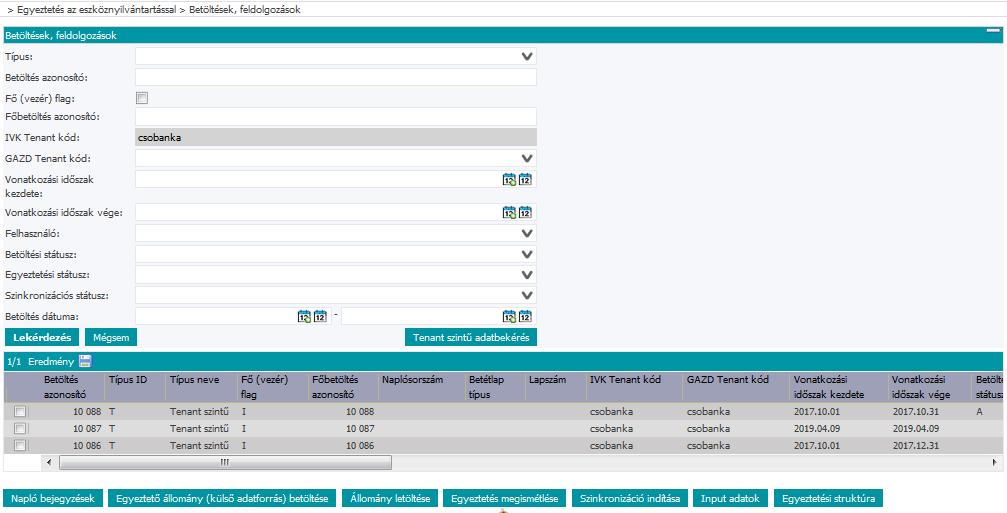The height and width of the screenshot is (513, 1007).
Task: Open the Betöltési státusz dropdown
Action: point(527,254)
